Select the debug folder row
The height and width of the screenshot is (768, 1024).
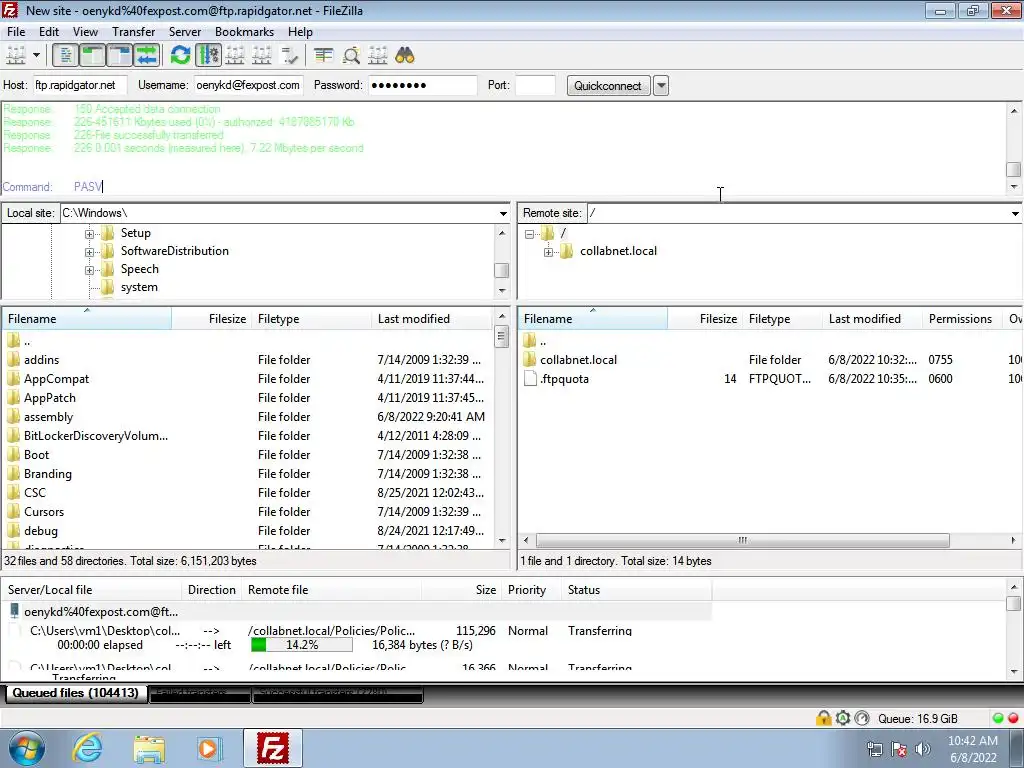point(248,531)
